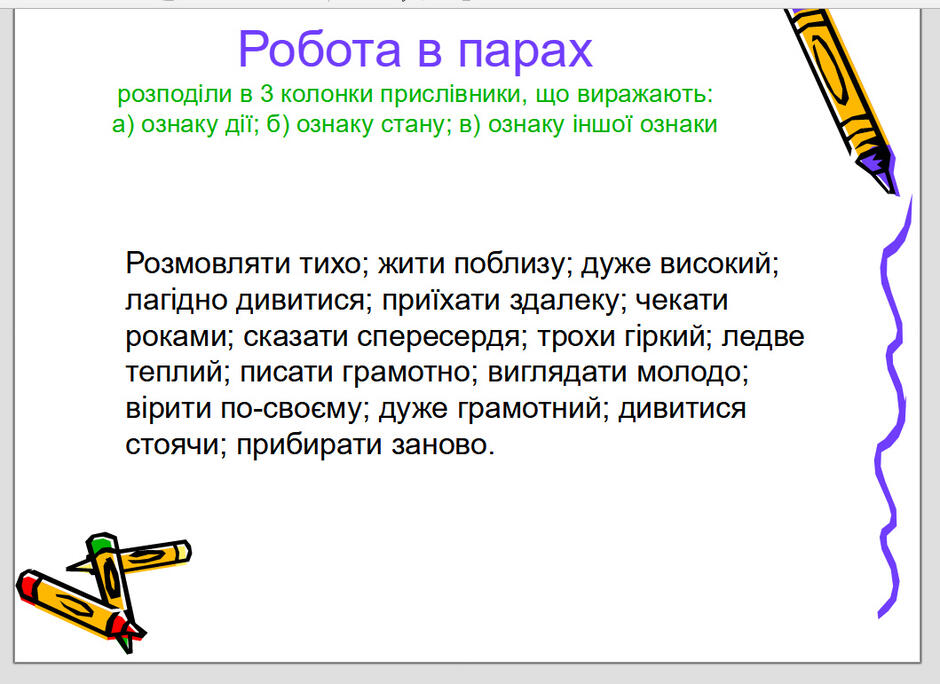Select the title 'Робота в парах'
The width and height of the screenshot is (940, 684).
(x=415, y=50)
